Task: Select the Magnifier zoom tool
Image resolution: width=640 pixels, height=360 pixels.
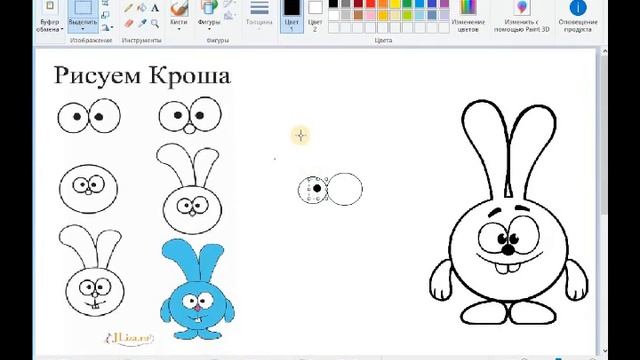Action: 155,23
